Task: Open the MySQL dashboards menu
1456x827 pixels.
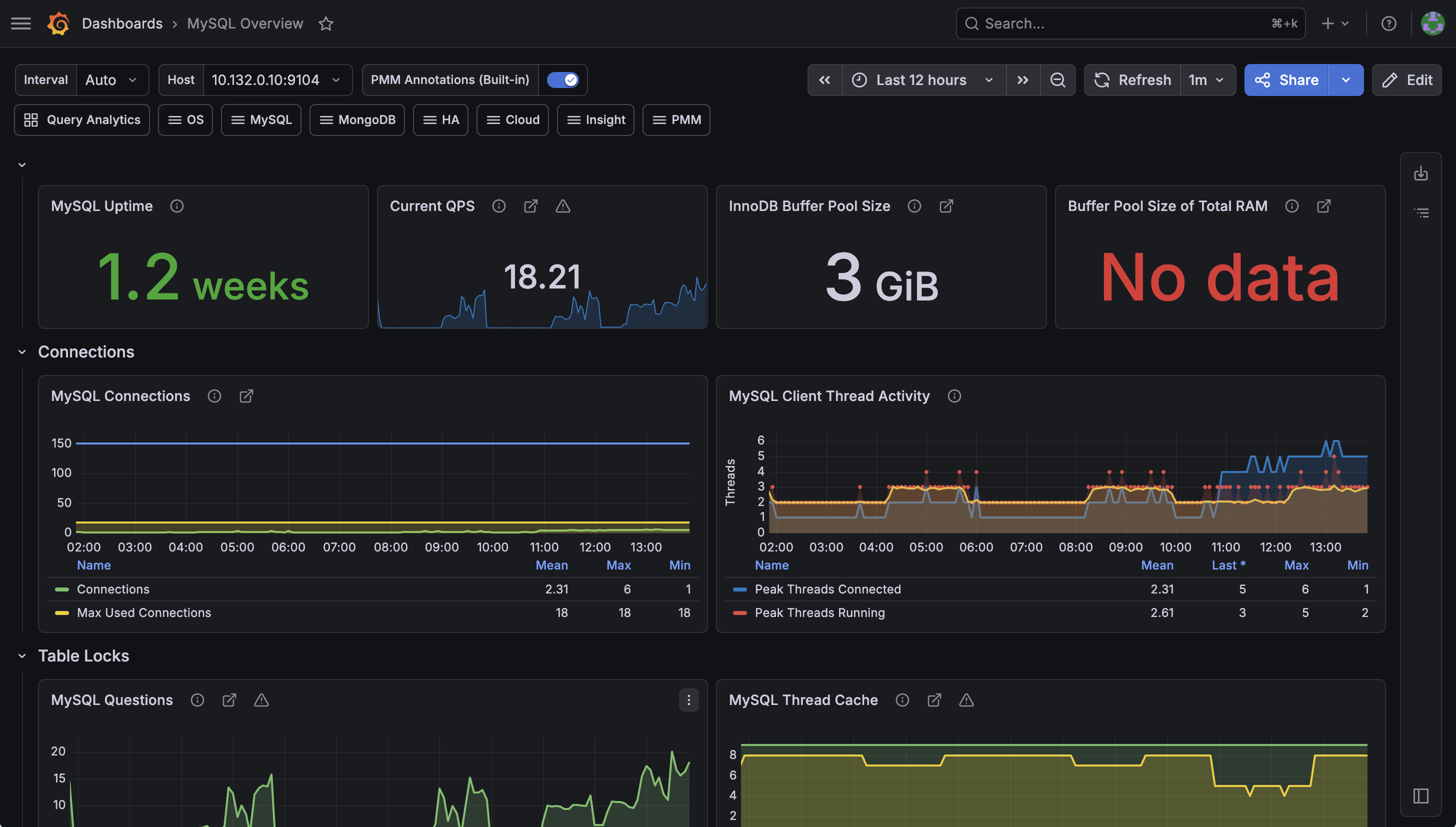Action: [x=260, y=120]
